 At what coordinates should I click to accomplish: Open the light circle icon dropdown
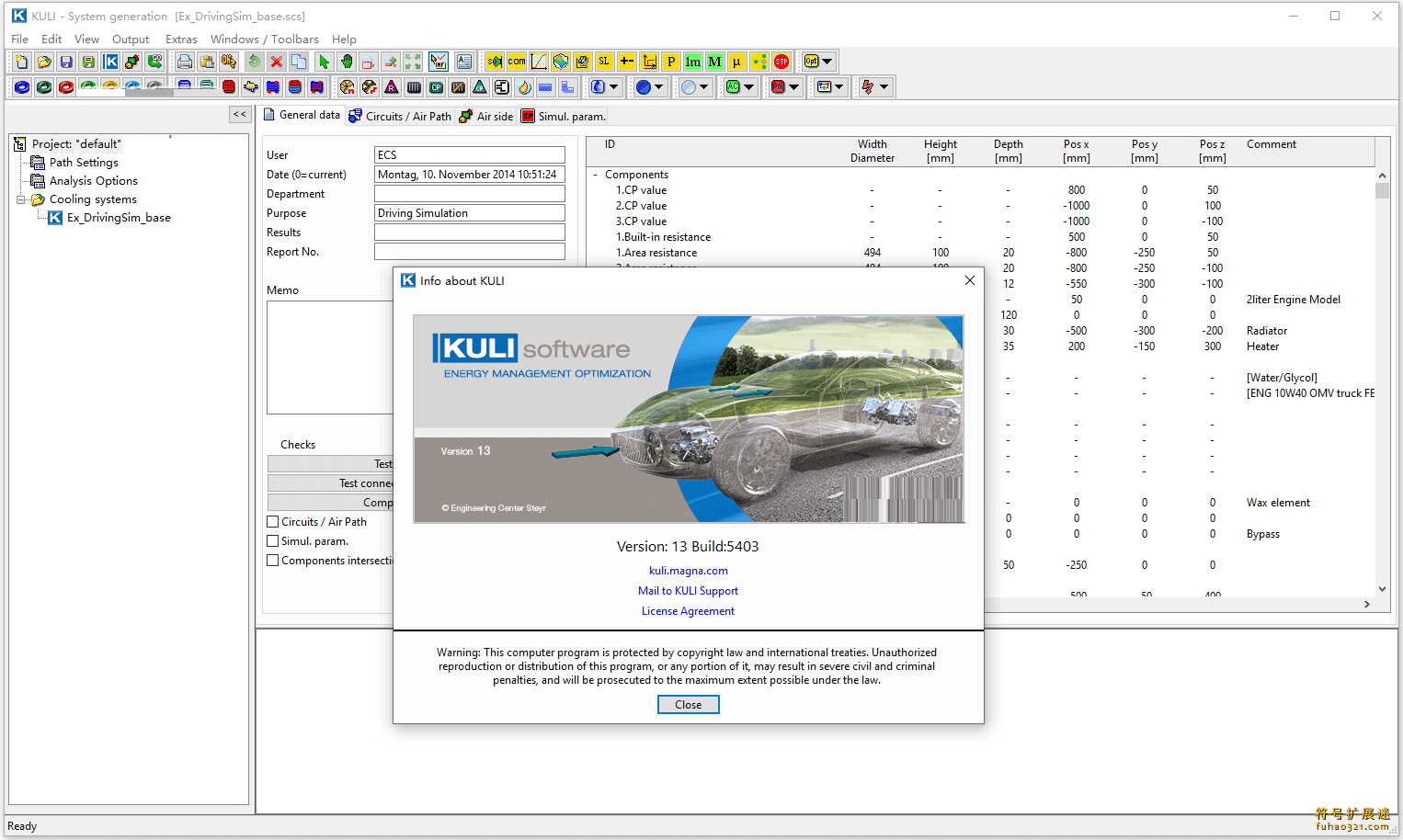[704, 87]
